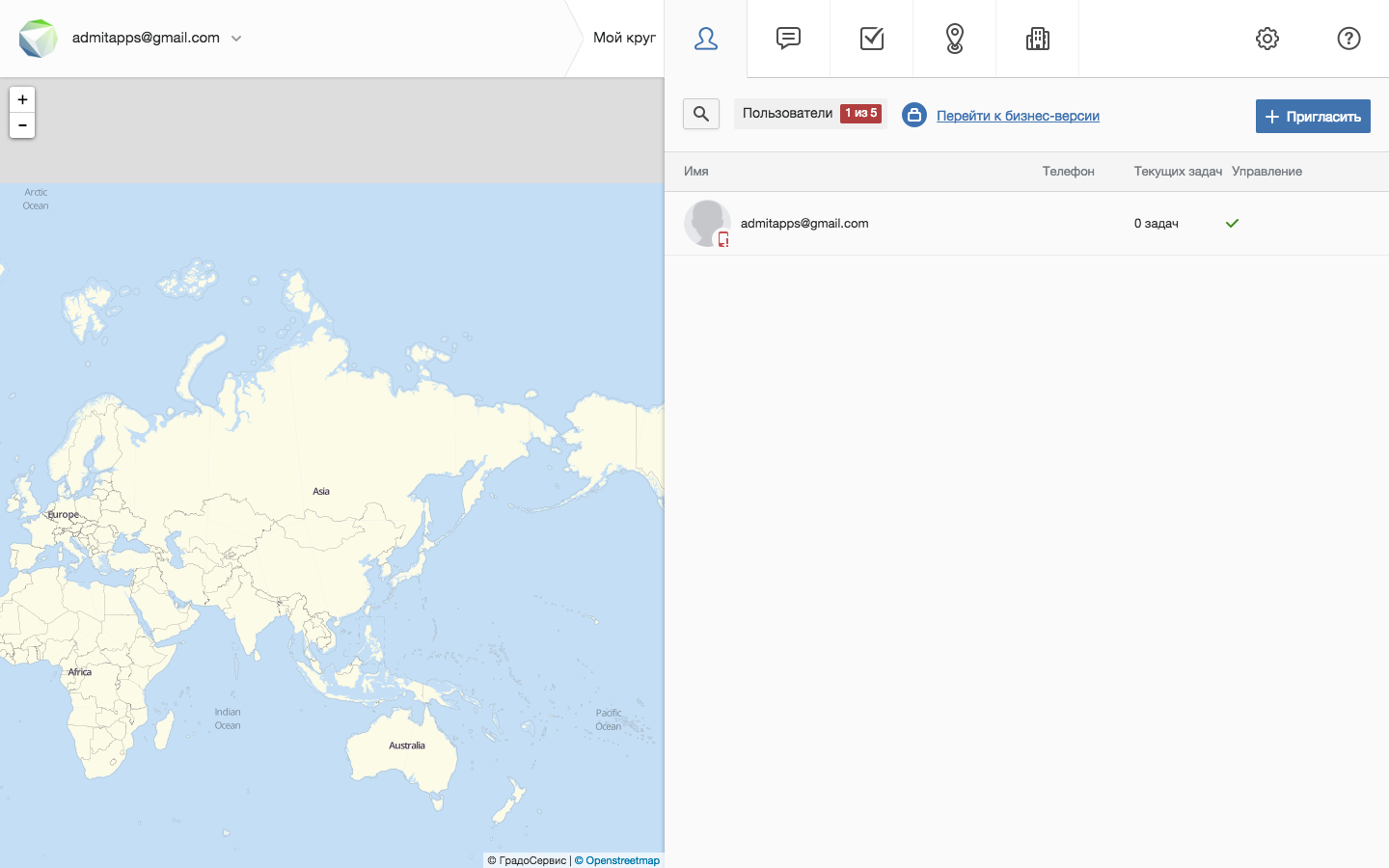Open Help question mark icon

point(1348,39)
